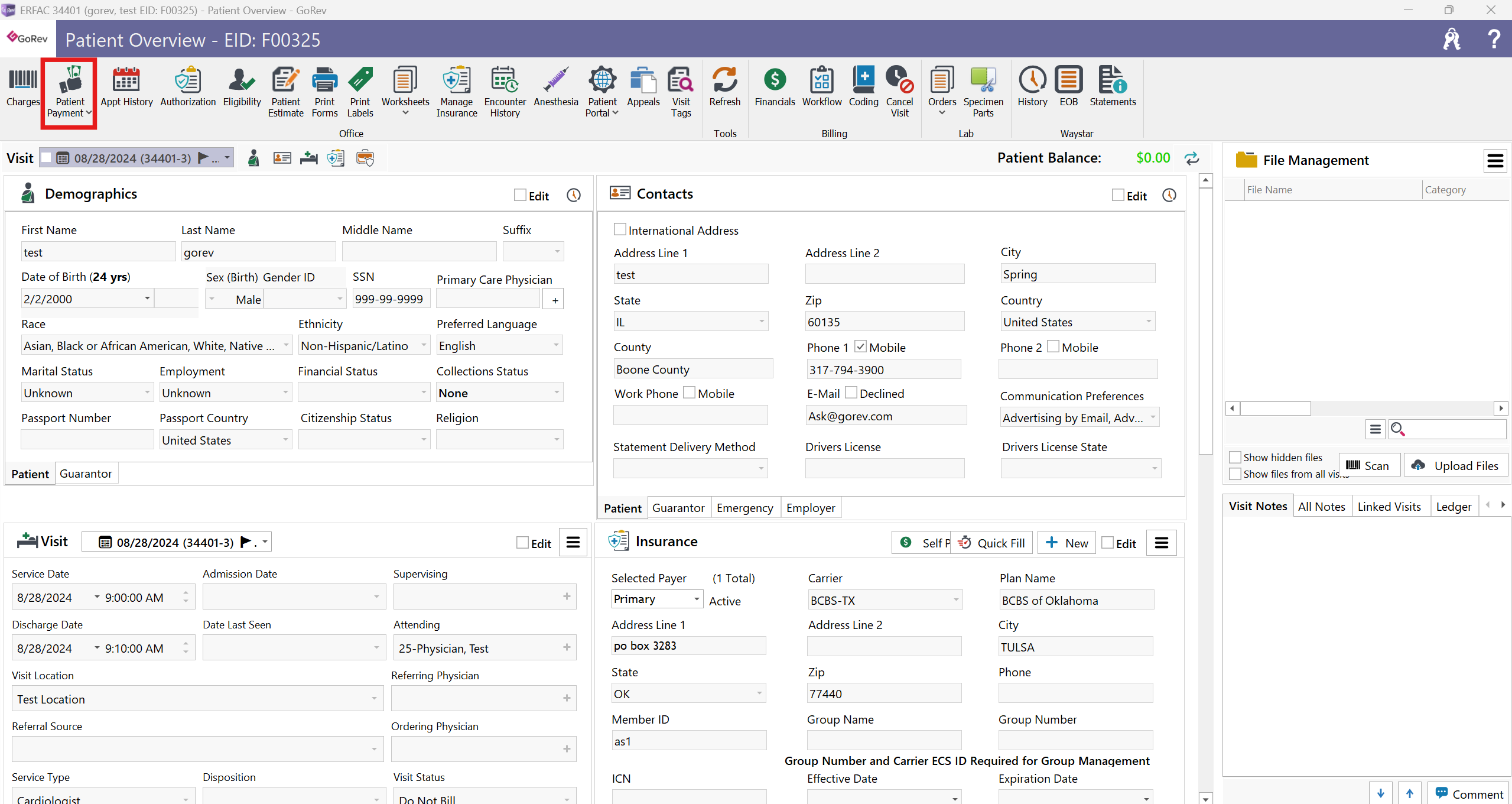Expand the Orders dropdown
The image size is (1512, 804).
[x=942, y=112]
